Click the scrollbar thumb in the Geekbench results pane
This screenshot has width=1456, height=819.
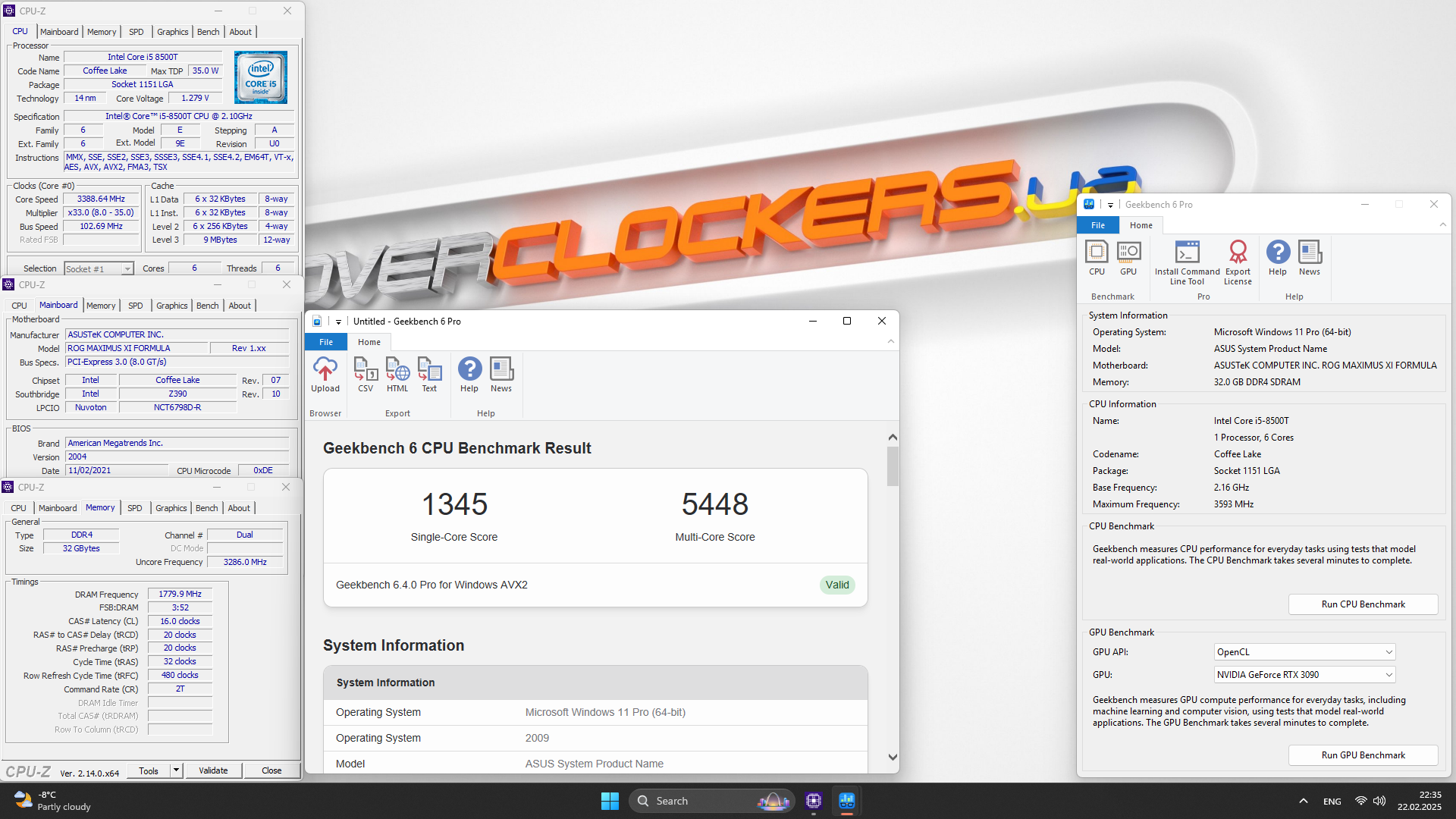pyautogui.click(x=893, y=466)
